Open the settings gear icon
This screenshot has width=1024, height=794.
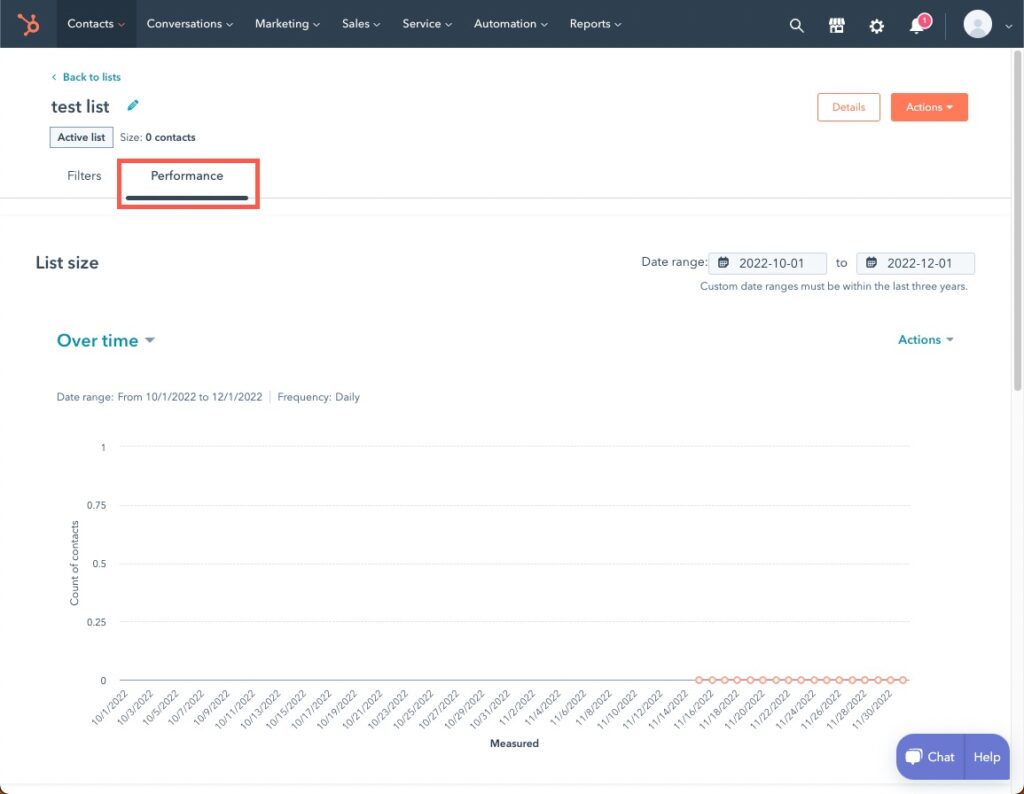tap(877, 25)
